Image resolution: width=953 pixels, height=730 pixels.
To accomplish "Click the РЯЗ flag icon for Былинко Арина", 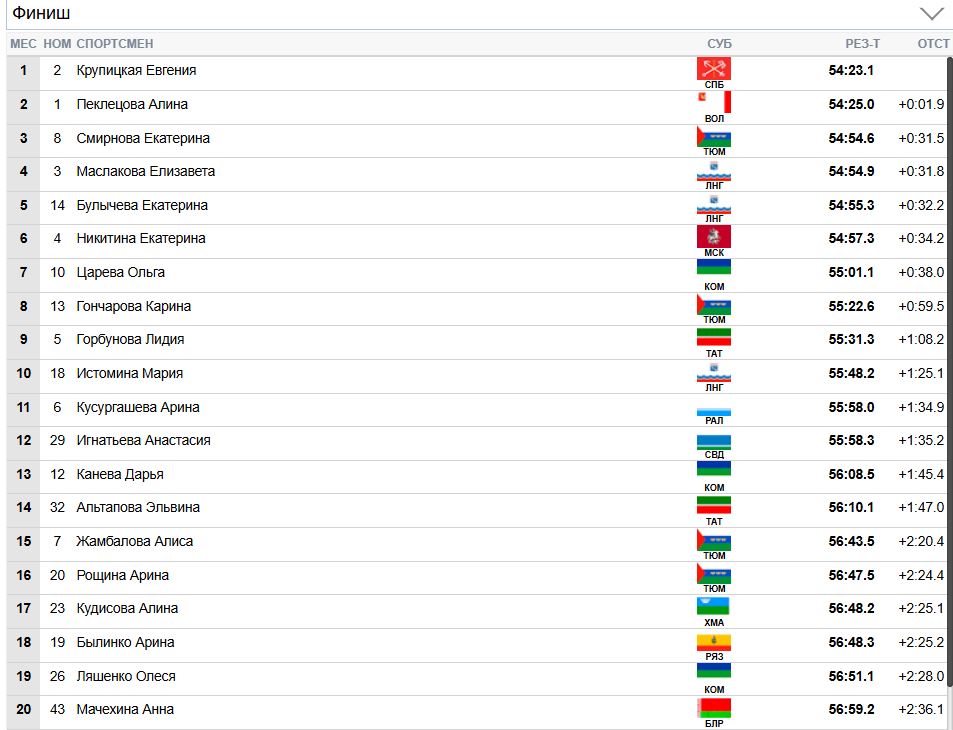I will pyautogui.click(x=714, y=641).
